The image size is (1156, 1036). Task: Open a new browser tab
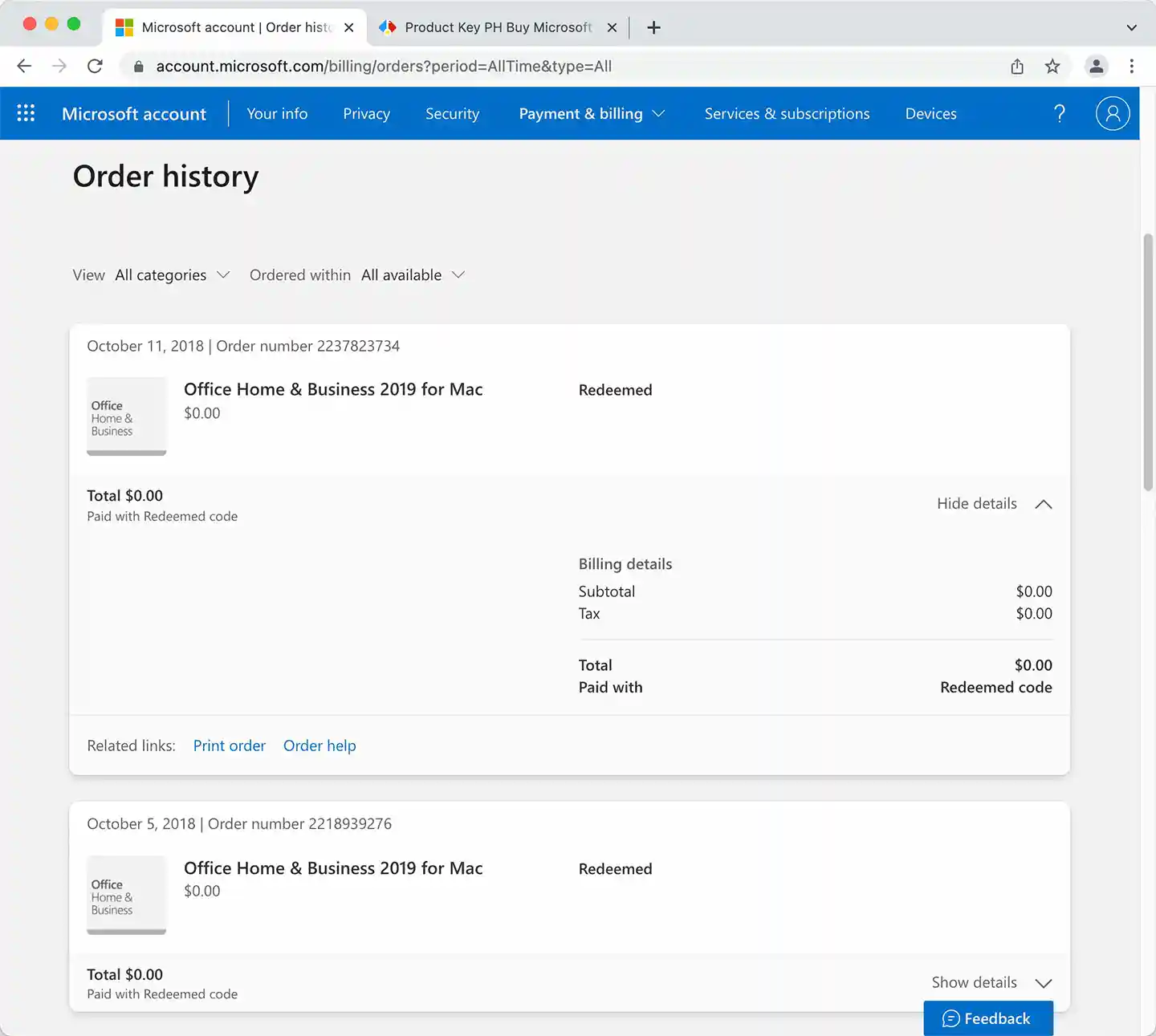coord(654,27)
